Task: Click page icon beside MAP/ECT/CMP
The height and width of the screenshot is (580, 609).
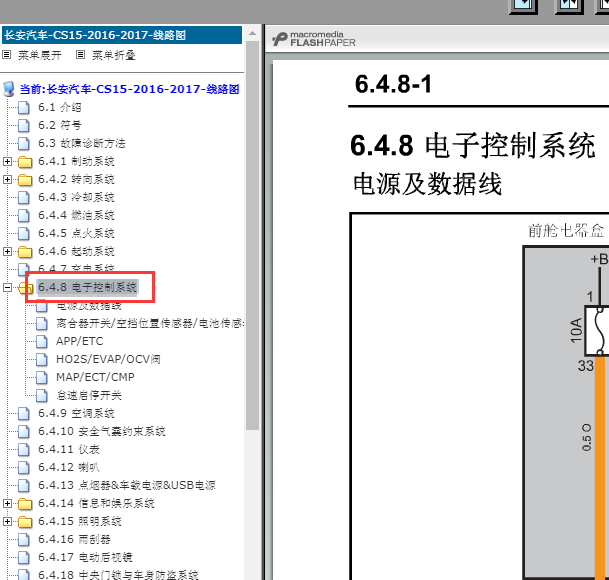Action: coord(42,377)
